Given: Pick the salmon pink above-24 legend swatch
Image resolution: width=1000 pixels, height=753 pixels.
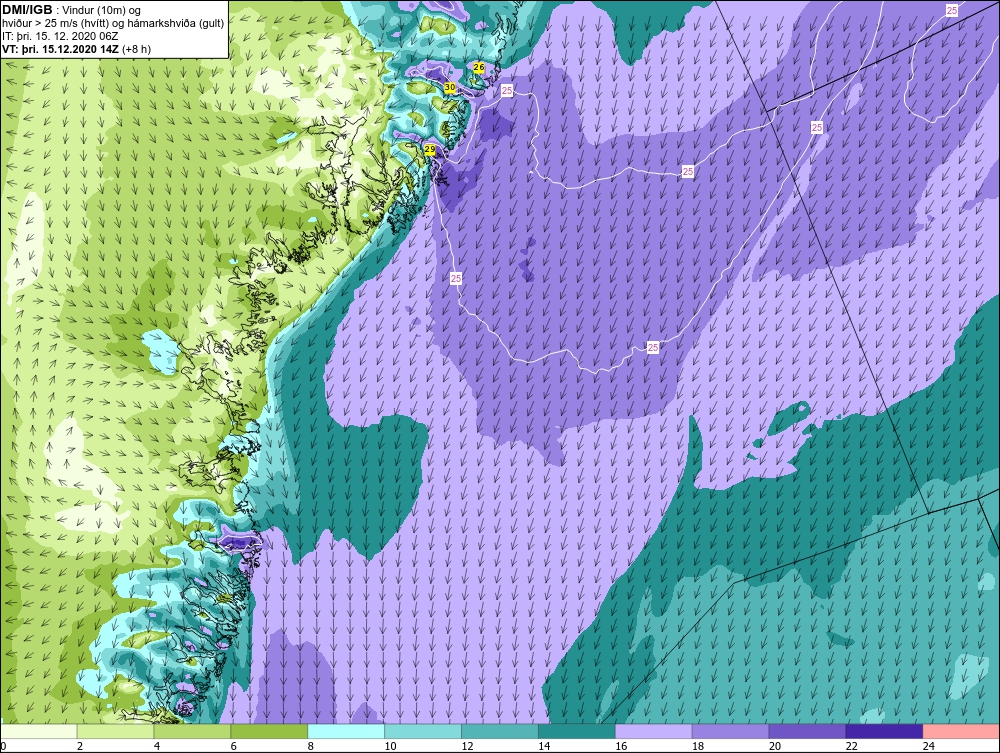Looking at the screenshot, I should [x=961, y=731].
